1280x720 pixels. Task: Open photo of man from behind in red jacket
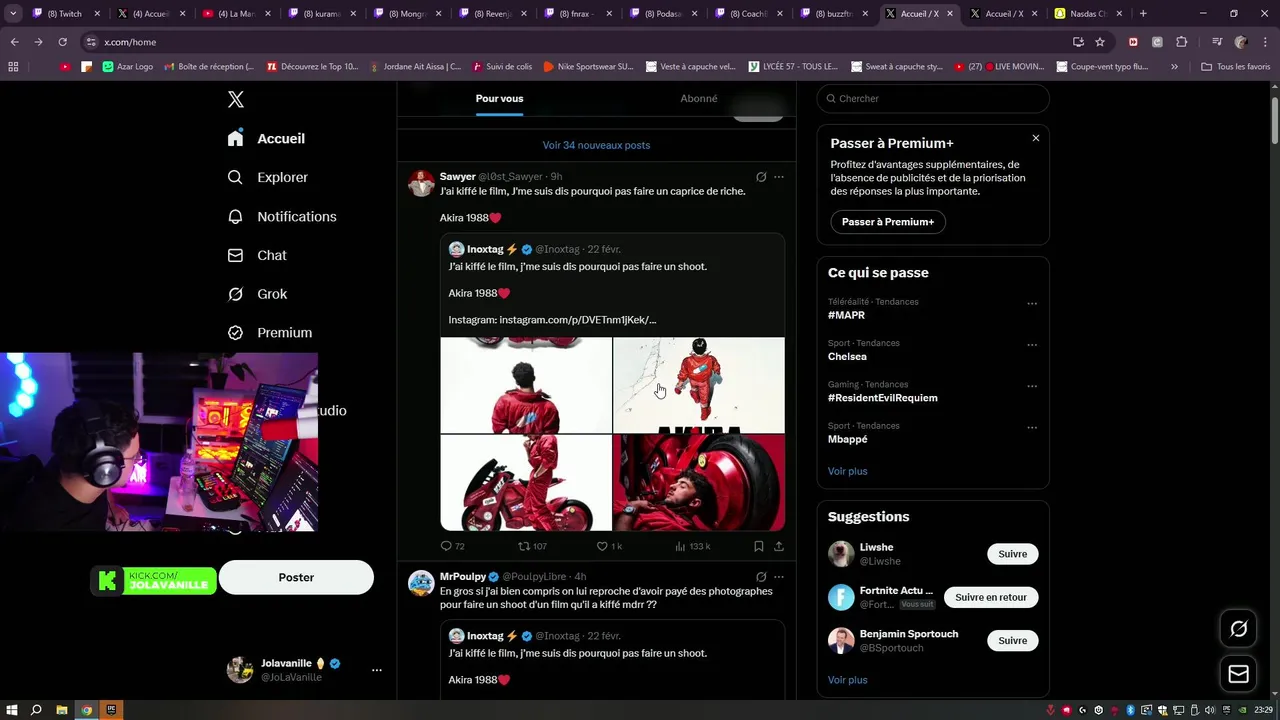click(x=526, y=385)
